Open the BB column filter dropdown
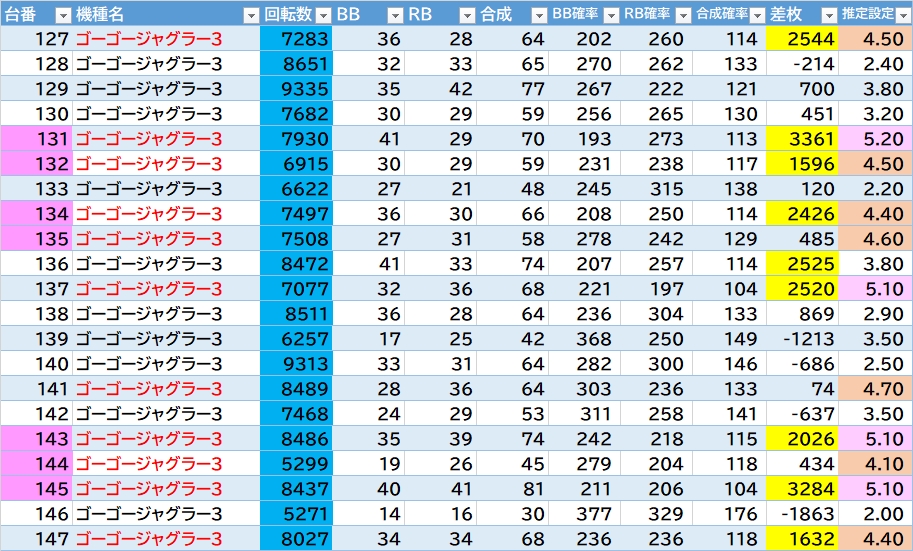This screenshot has width=913, height=551. point(395,15)
